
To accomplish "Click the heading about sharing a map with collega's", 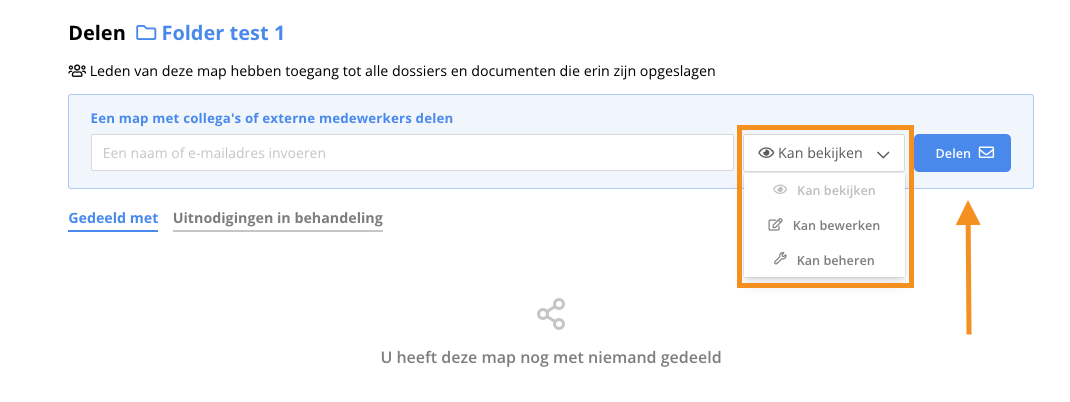I will (272, 118).
